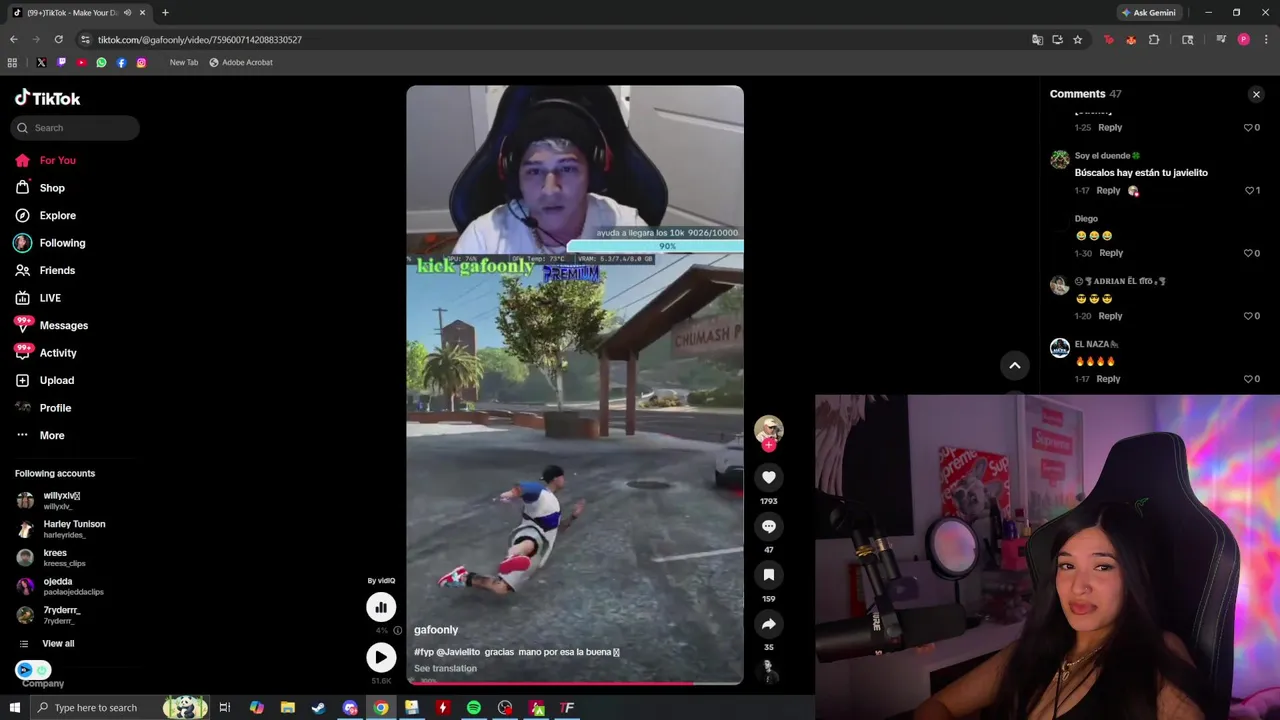Open the Profile page

click(43, 408)
